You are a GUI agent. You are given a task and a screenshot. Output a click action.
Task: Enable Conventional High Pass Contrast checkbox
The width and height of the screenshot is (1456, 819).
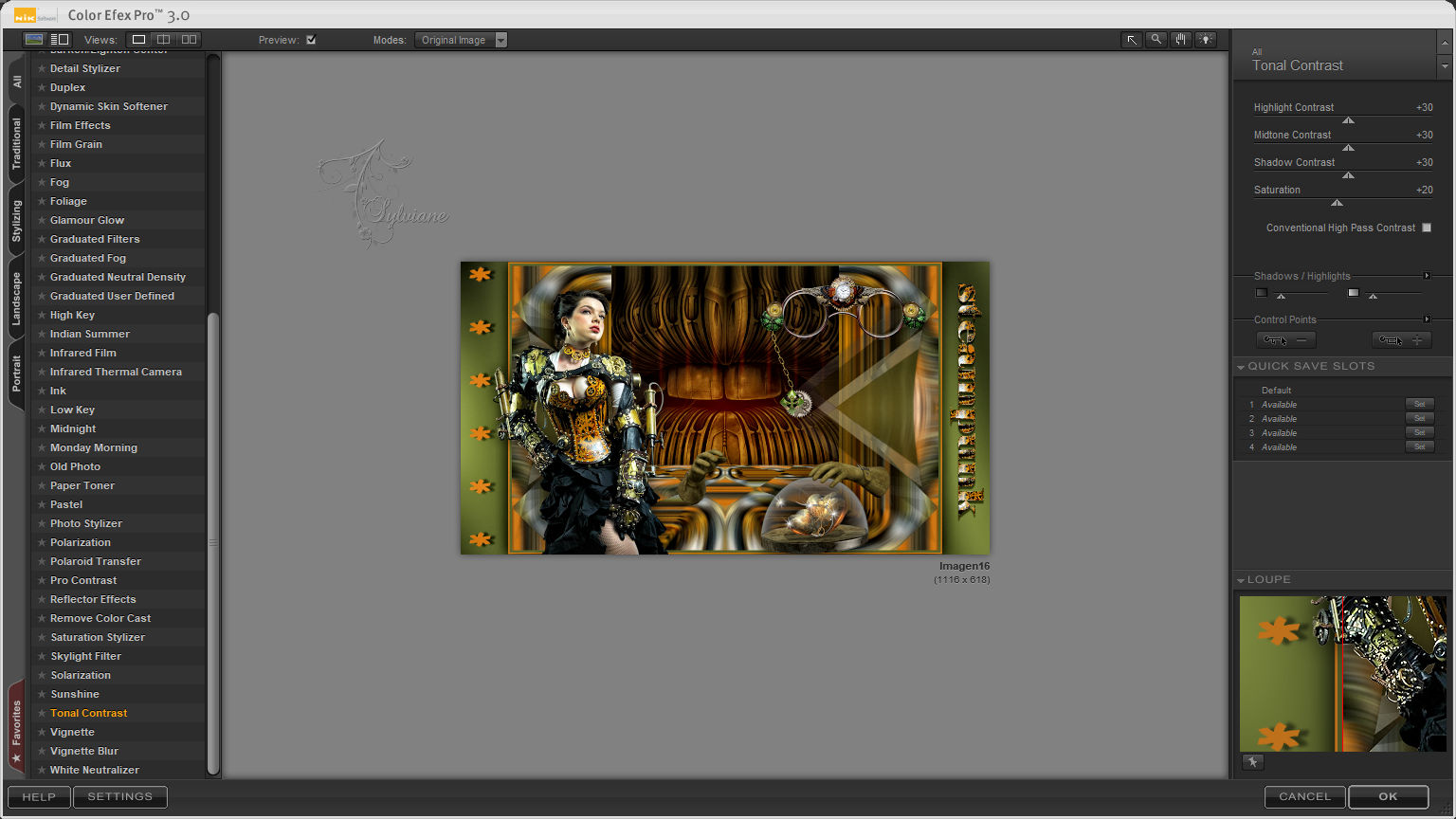point(1427,227)
